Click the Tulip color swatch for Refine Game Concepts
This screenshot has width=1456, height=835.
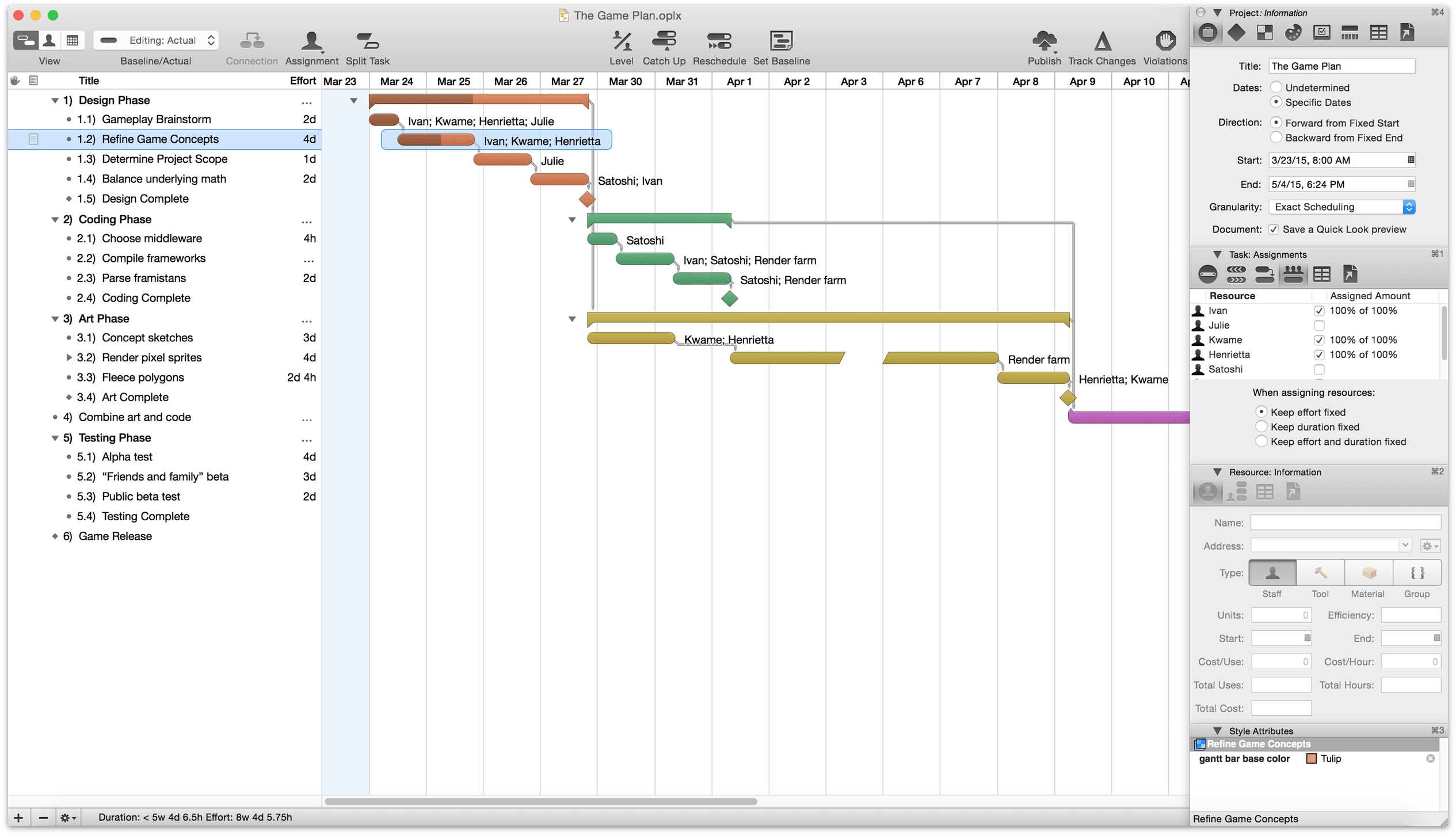1310,758
